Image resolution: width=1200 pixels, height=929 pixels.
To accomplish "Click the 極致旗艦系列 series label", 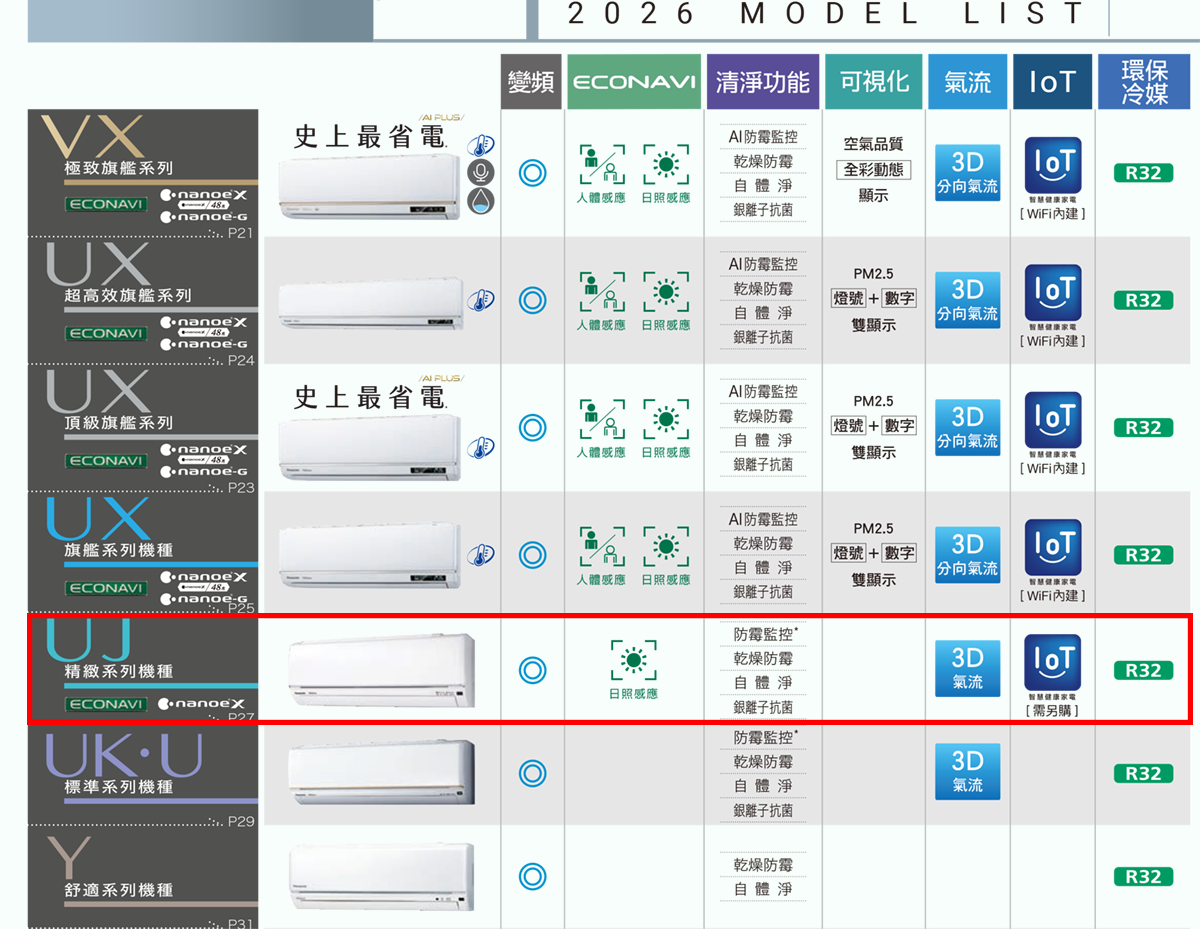I will (118, 168).
